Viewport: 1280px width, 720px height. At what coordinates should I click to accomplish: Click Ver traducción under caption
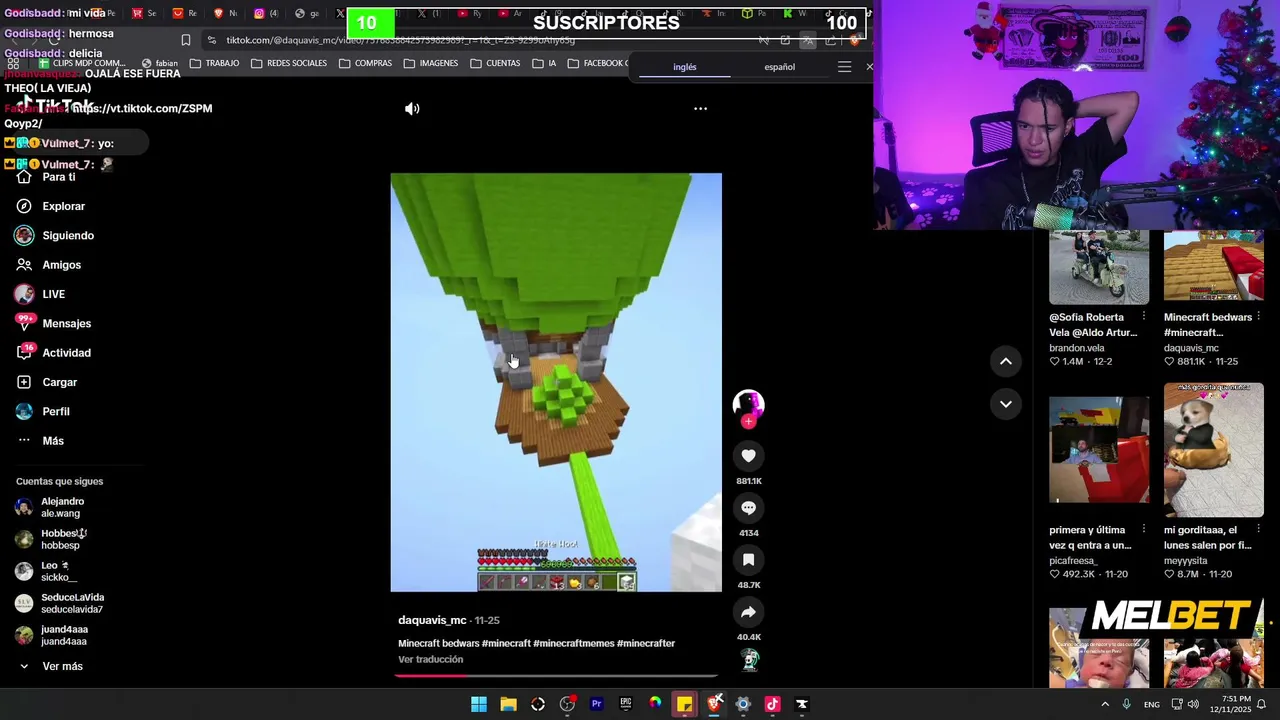(x=431, y=659)
